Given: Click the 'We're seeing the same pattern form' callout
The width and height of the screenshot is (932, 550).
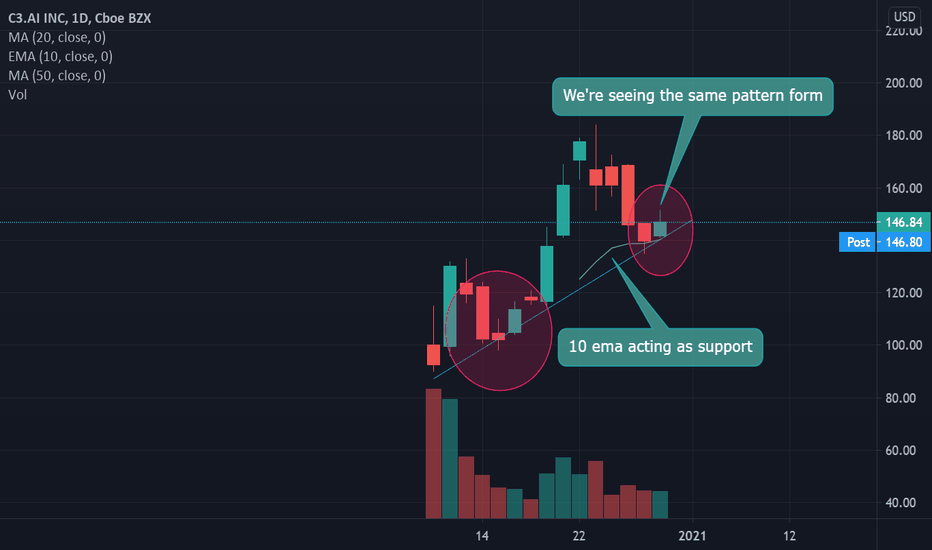Looking at the screenshot, I should click(x=692, y=96).
